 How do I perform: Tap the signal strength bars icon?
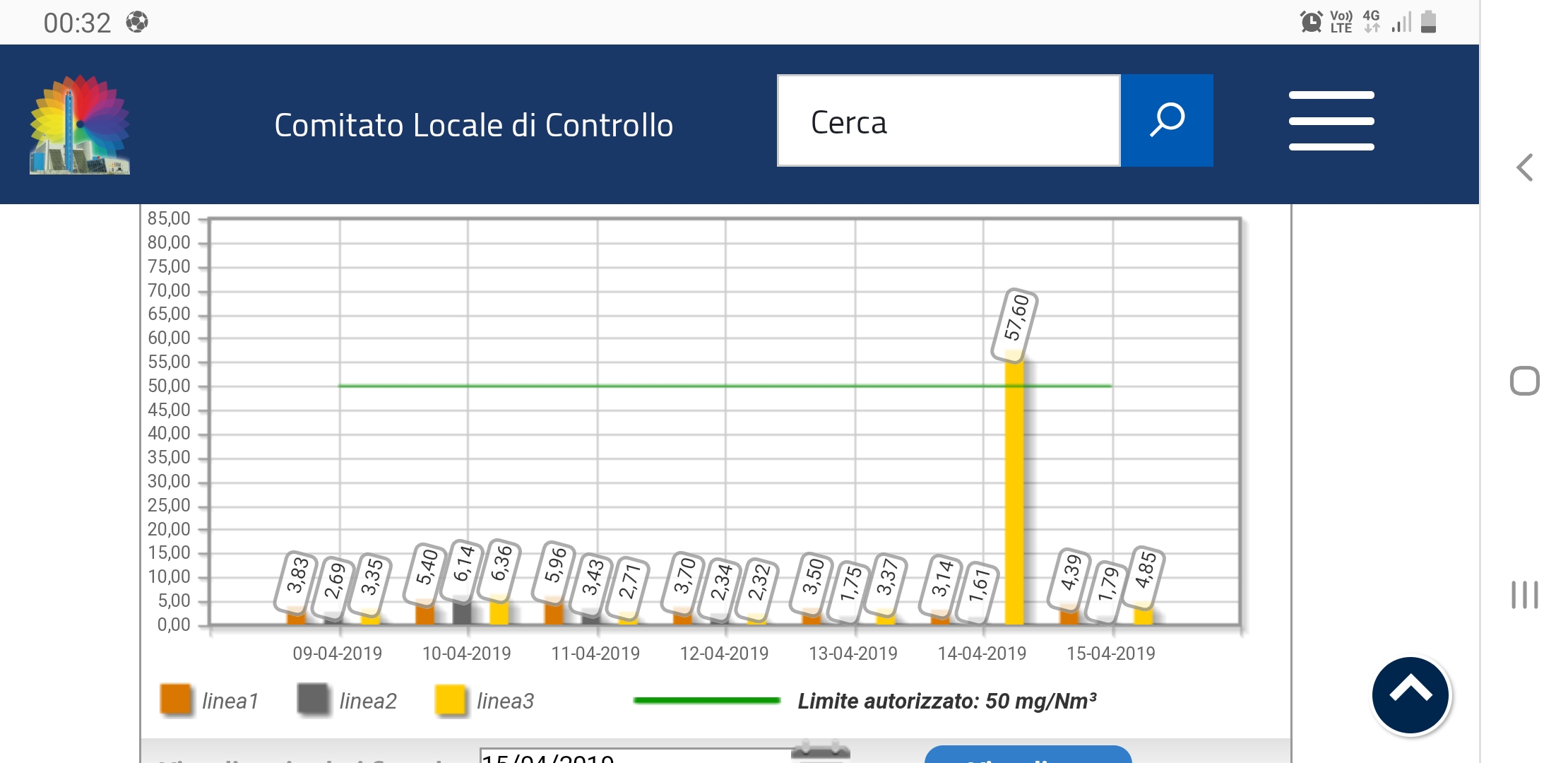tap(1401, 23)
